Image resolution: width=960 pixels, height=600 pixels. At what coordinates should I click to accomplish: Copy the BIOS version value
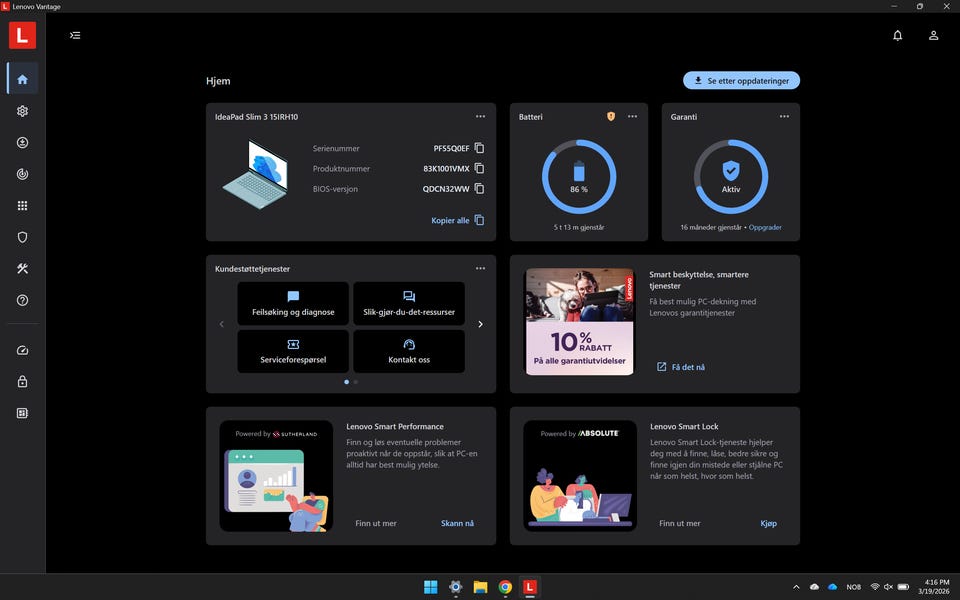(x=479, y=188)
